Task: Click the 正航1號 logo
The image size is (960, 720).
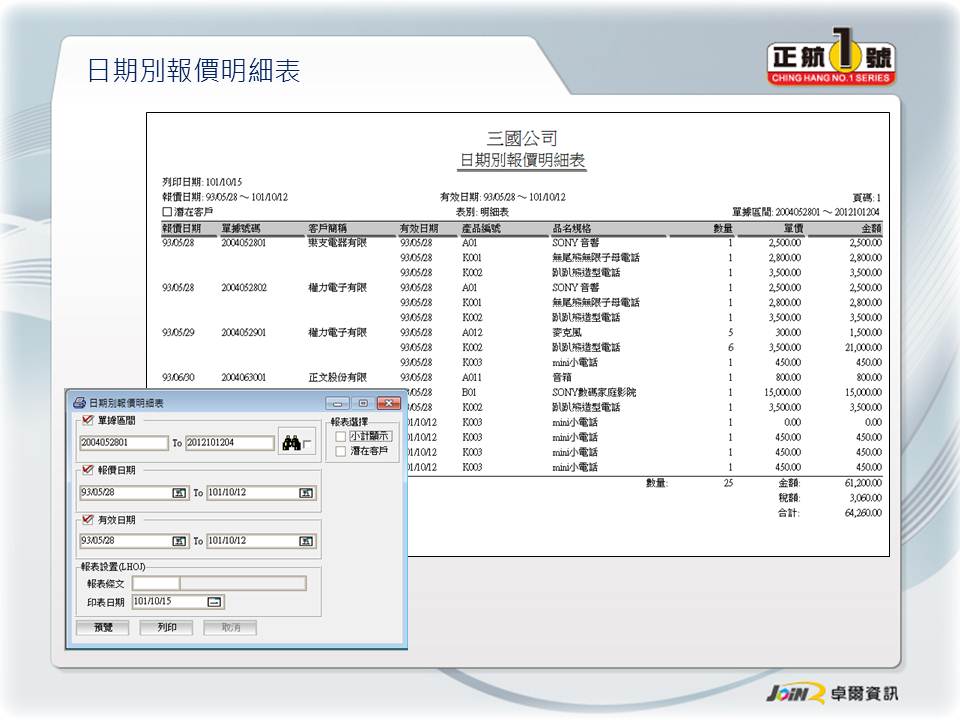Action: [x=831, y=61]
